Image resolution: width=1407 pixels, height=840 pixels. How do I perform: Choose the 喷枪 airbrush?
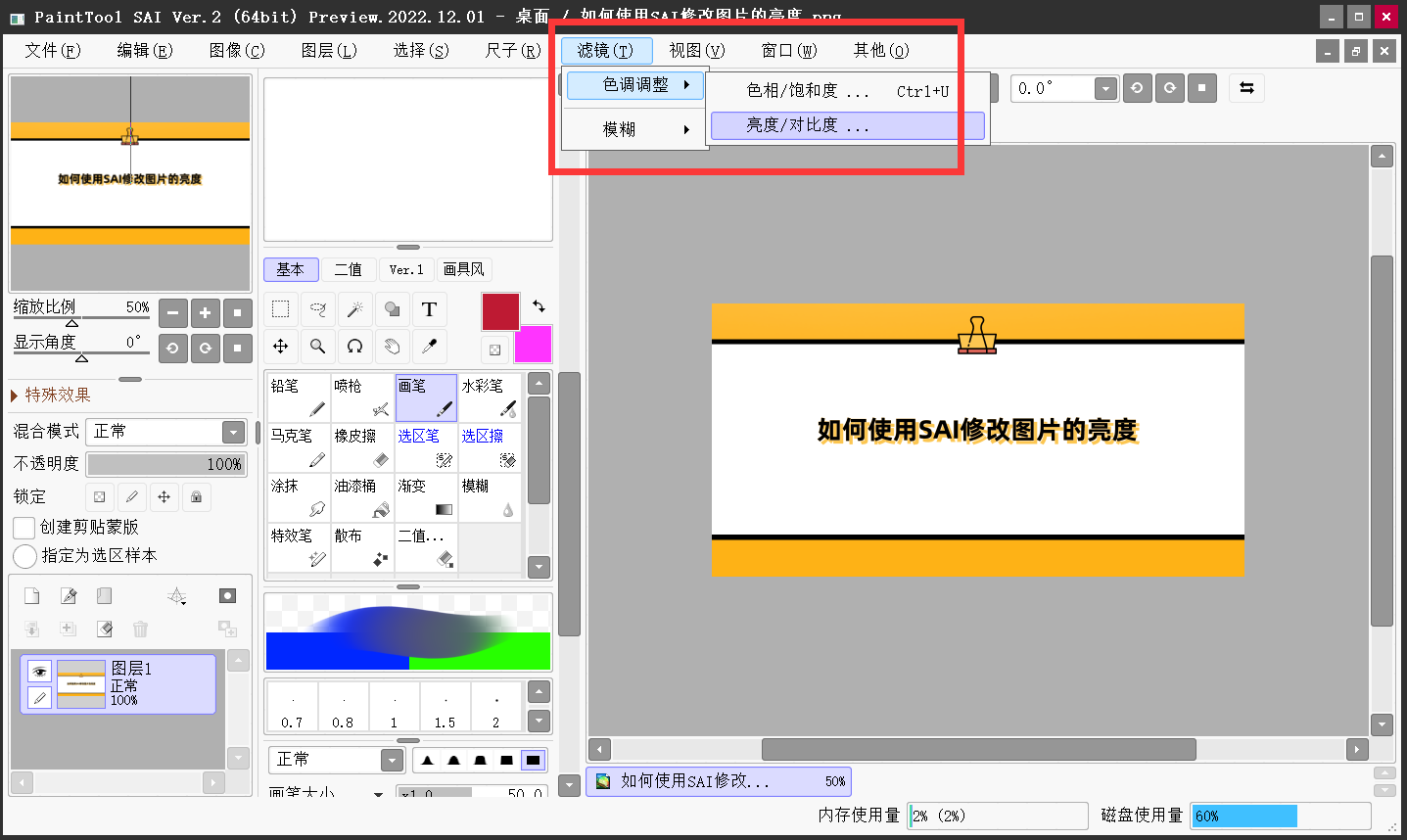pyautogui.click(x=362, y=397)
